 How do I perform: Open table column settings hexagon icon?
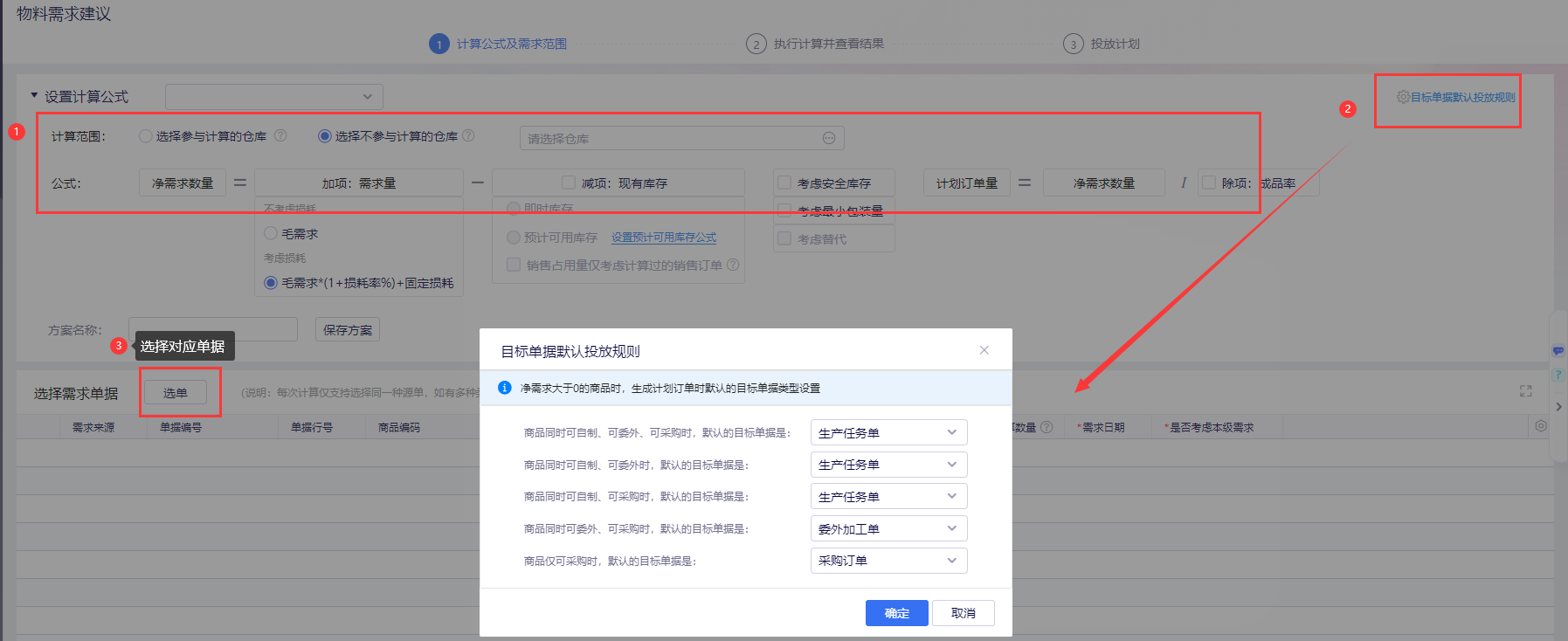coord(1541,426)
